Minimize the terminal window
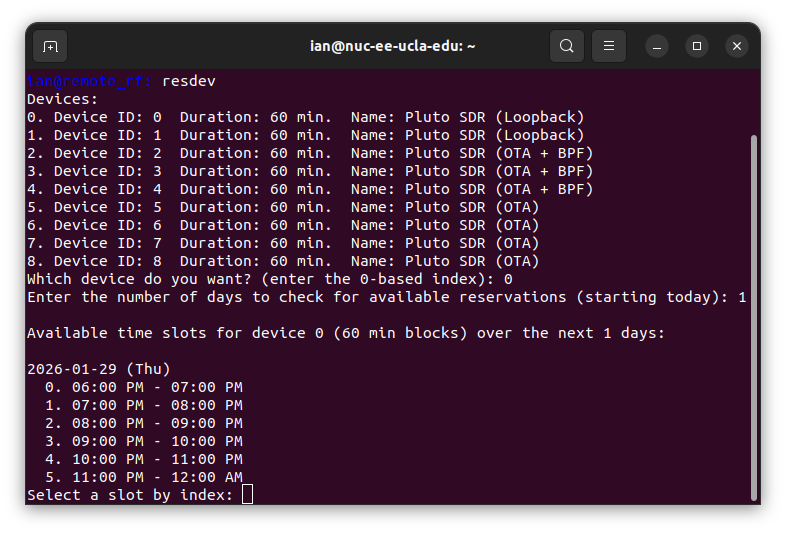The height and width of the screenshot is (533, 786). click(657, 46)
